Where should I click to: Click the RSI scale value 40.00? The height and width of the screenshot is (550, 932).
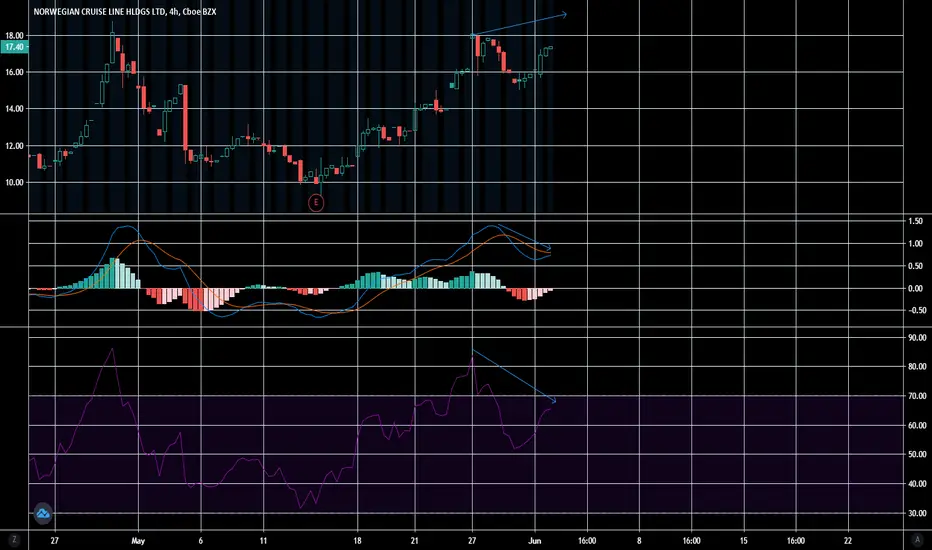(917, 484)
